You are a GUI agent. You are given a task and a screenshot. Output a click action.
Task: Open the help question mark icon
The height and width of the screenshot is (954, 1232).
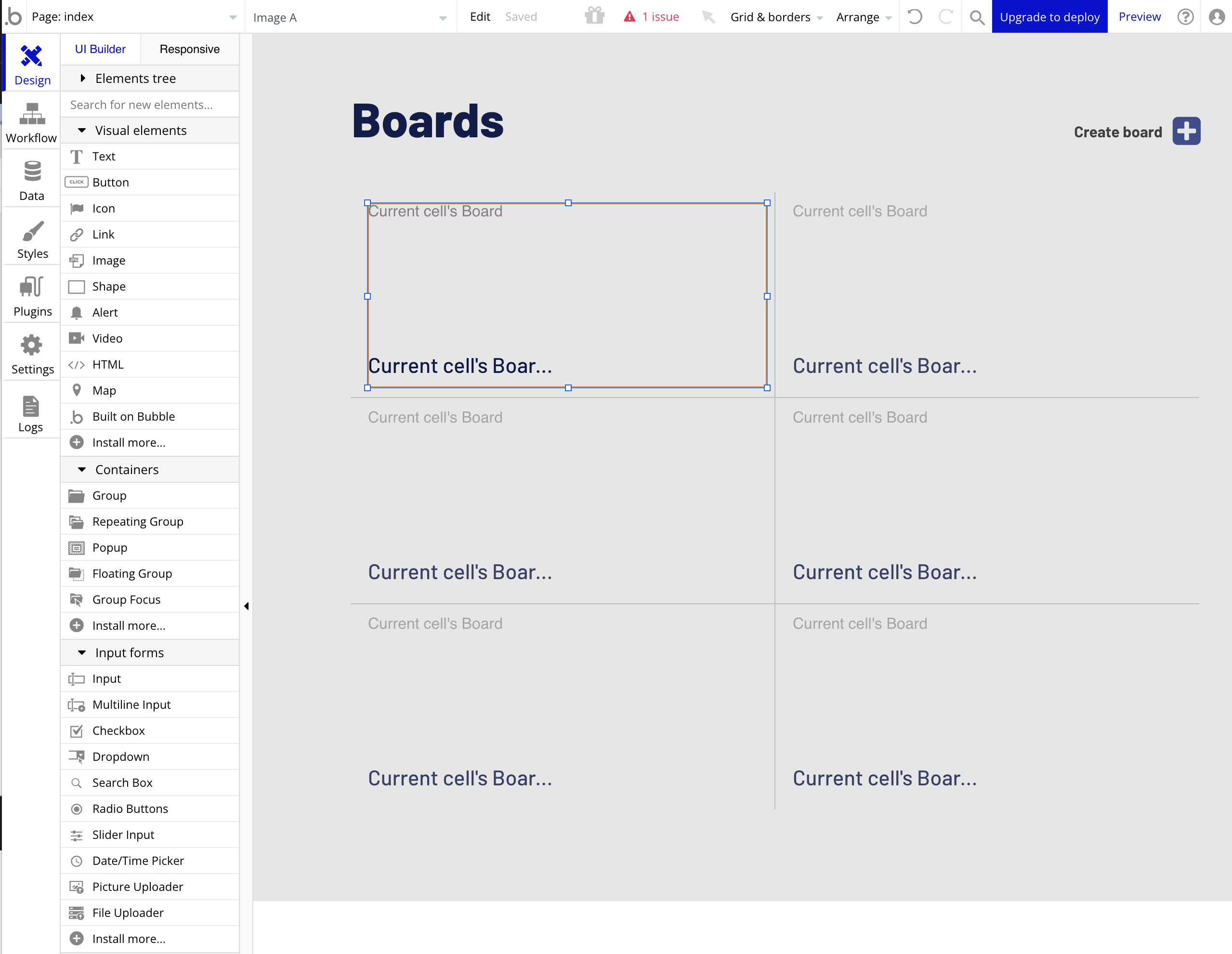click(1185, 17)
